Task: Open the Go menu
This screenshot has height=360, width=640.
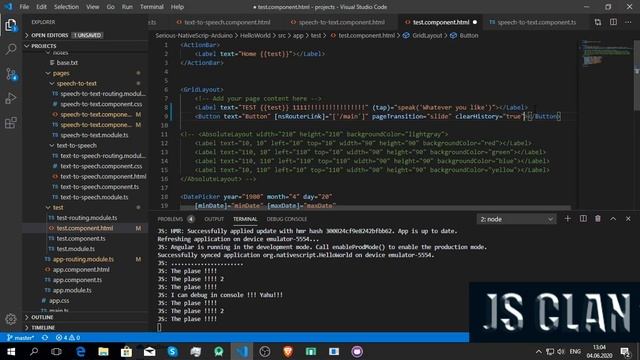Action: (110, 7)
